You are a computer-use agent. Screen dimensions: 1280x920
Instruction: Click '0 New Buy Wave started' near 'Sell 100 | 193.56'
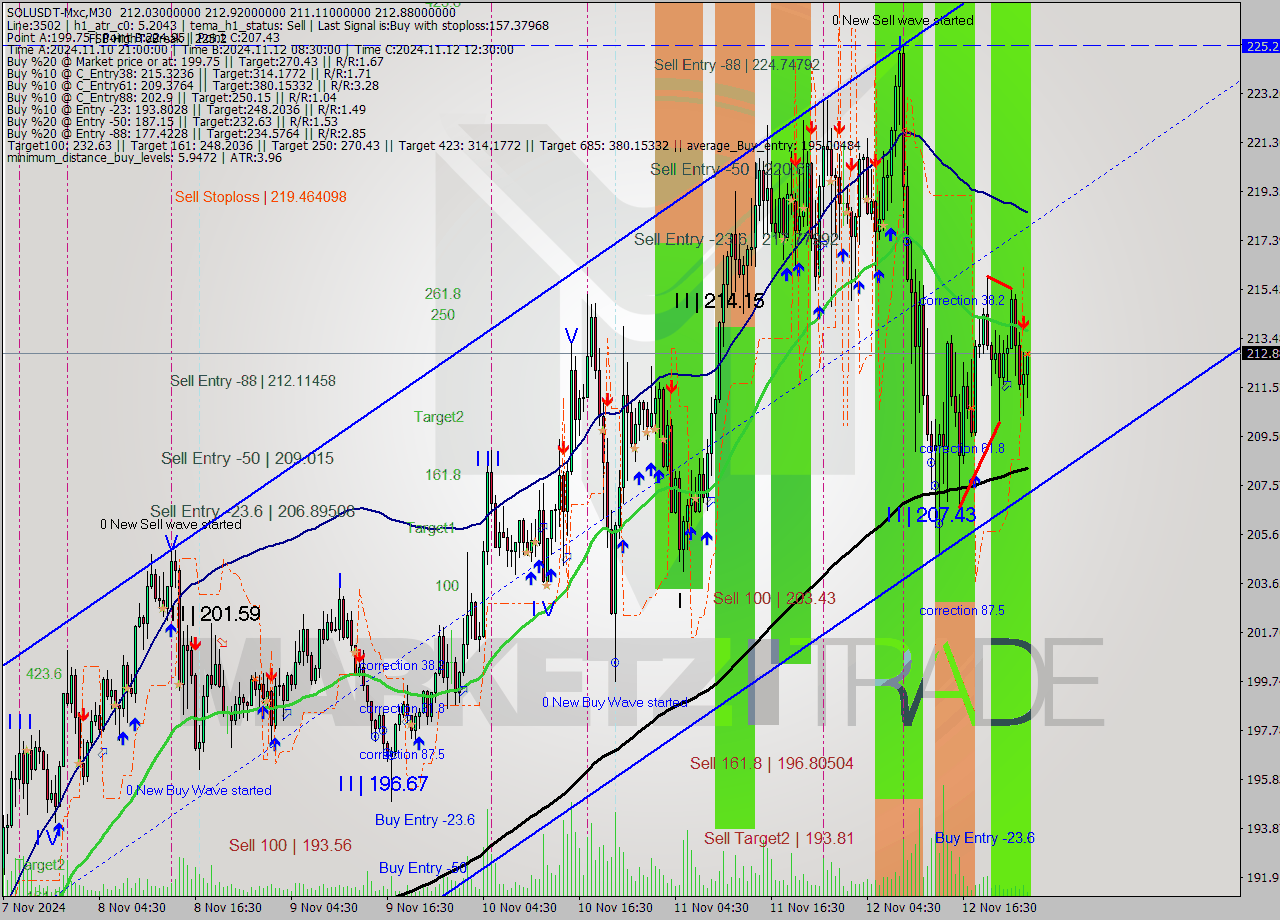pos(198,790)
